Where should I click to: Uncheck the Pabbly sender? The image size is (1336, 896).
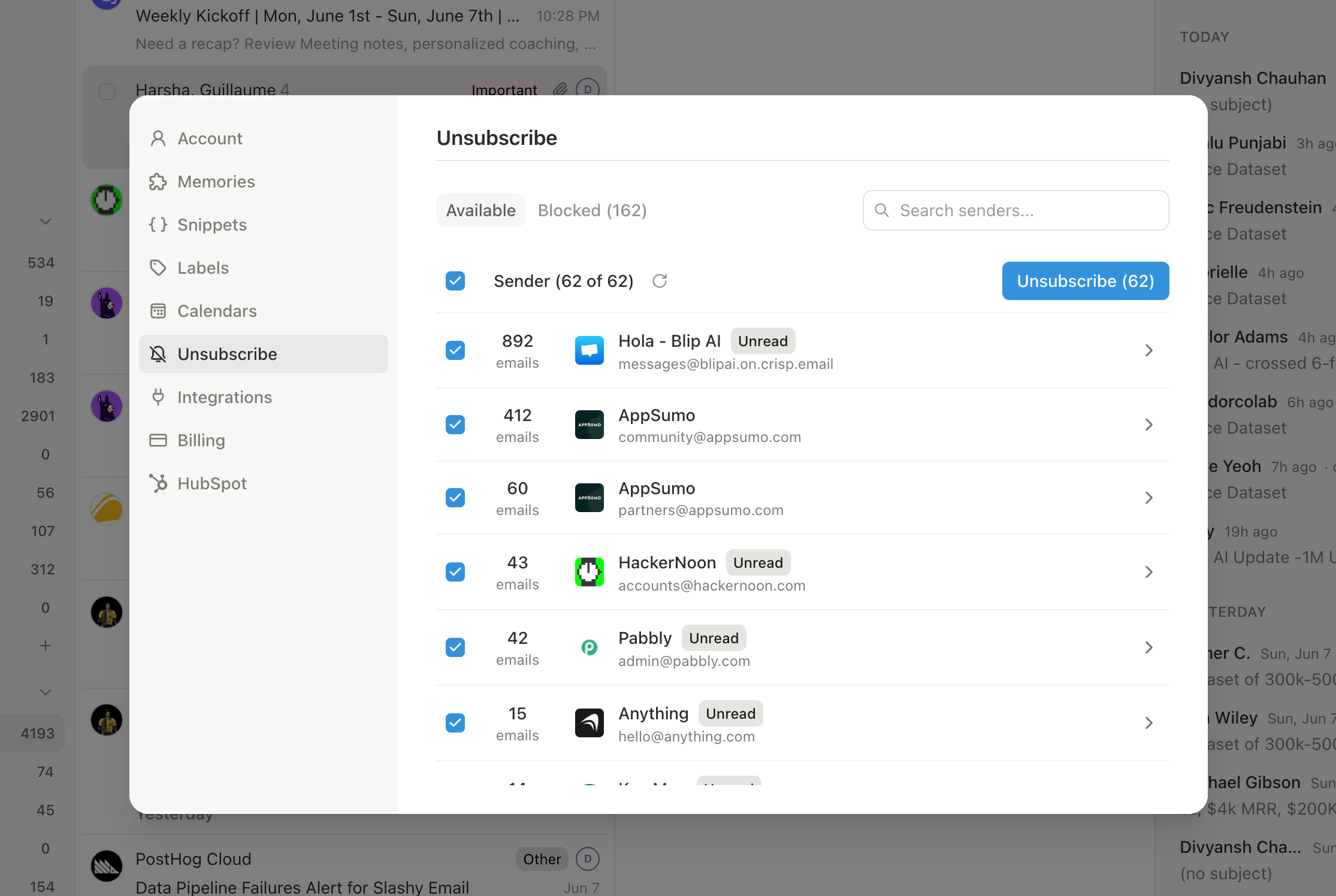tap(455, 647)
